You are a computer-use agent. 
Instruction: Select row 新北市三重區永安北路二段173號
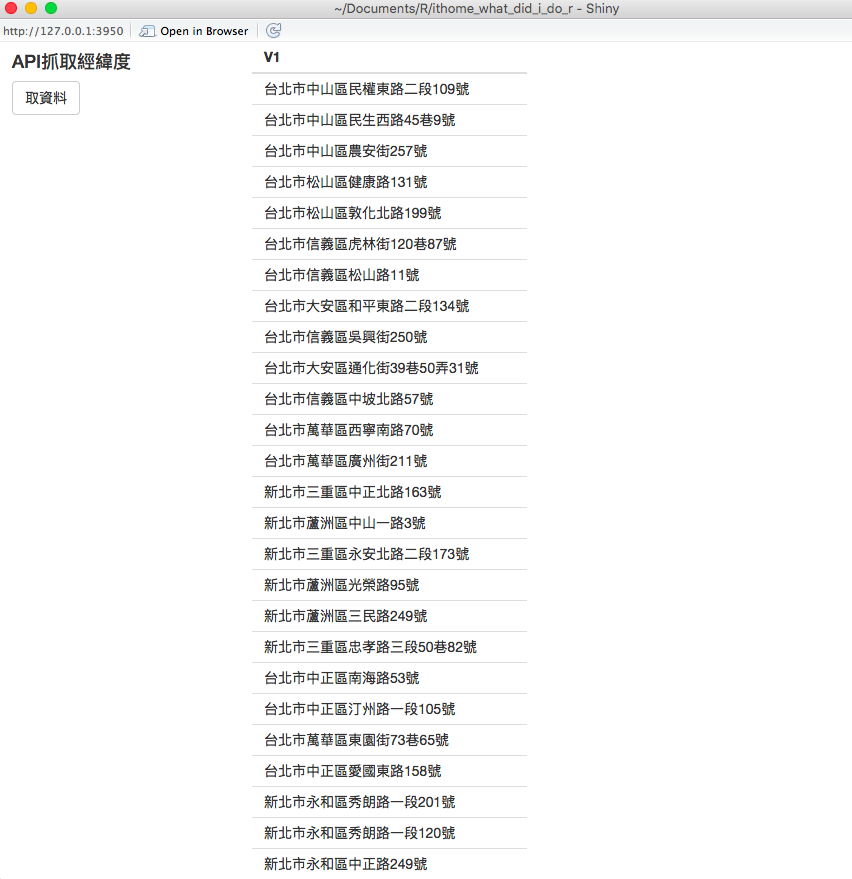point(390,554)
